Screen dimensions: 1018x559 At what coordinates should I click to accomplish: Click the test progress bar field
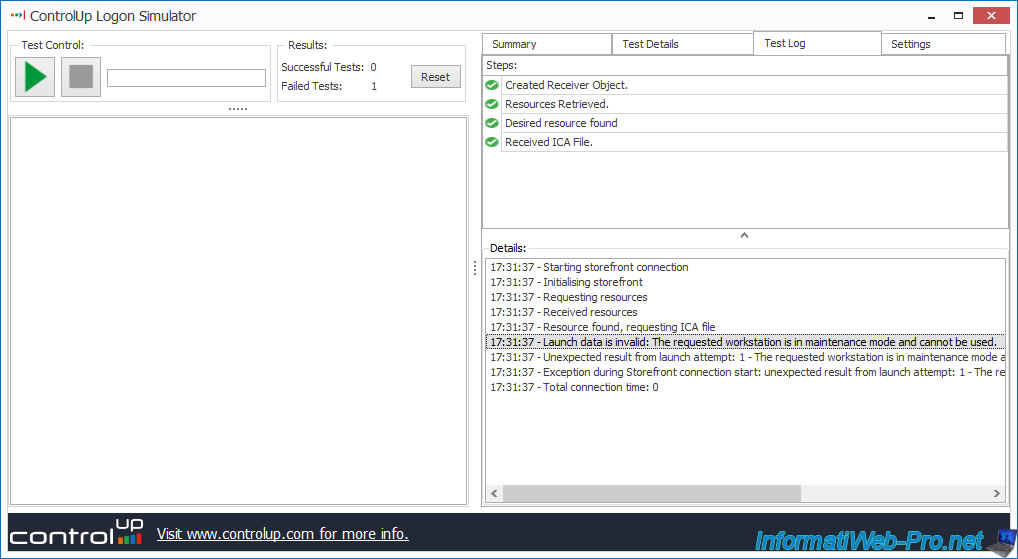pos(186,77)
